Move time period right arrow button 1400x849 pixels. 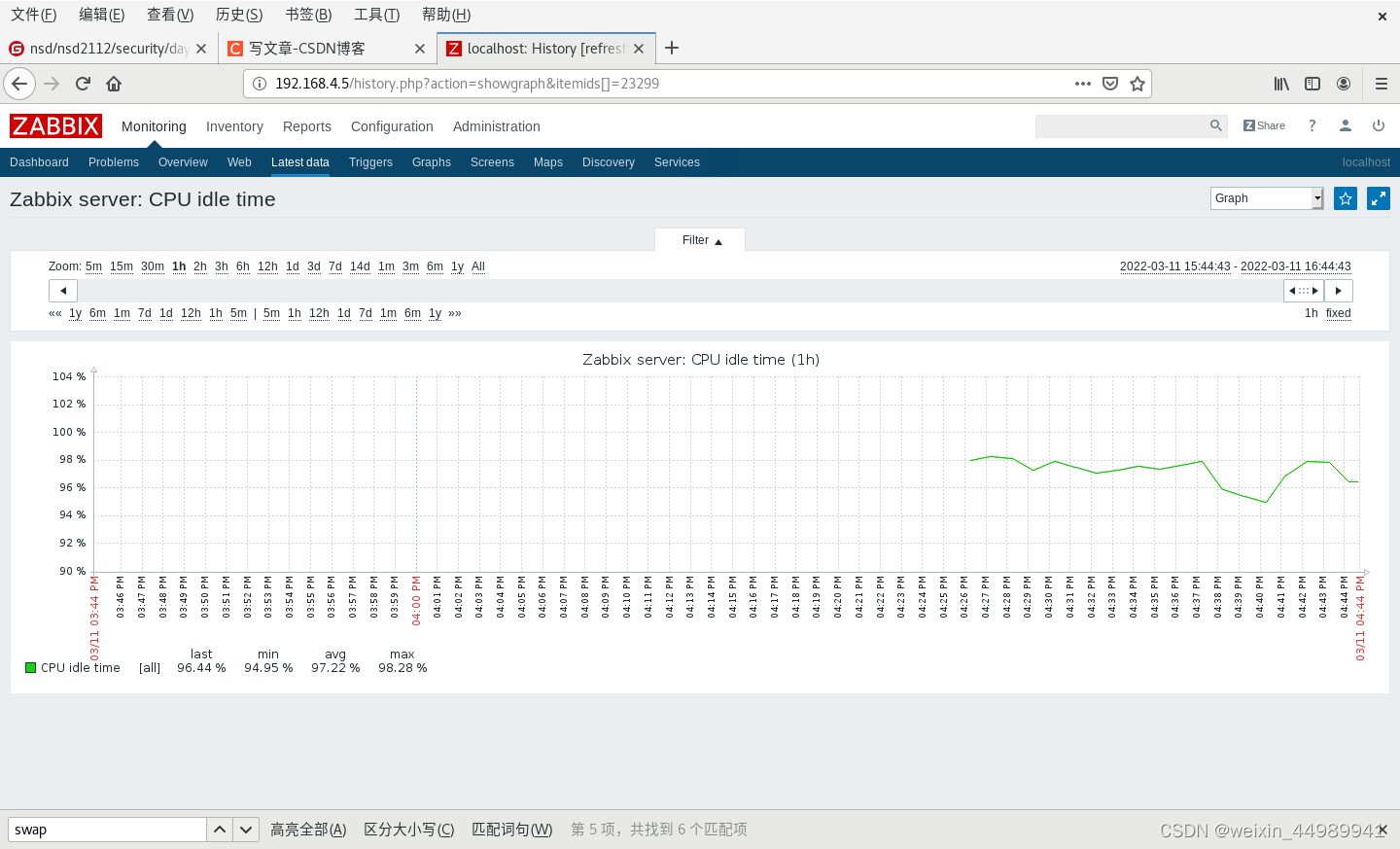click(x=1339, y=291)
